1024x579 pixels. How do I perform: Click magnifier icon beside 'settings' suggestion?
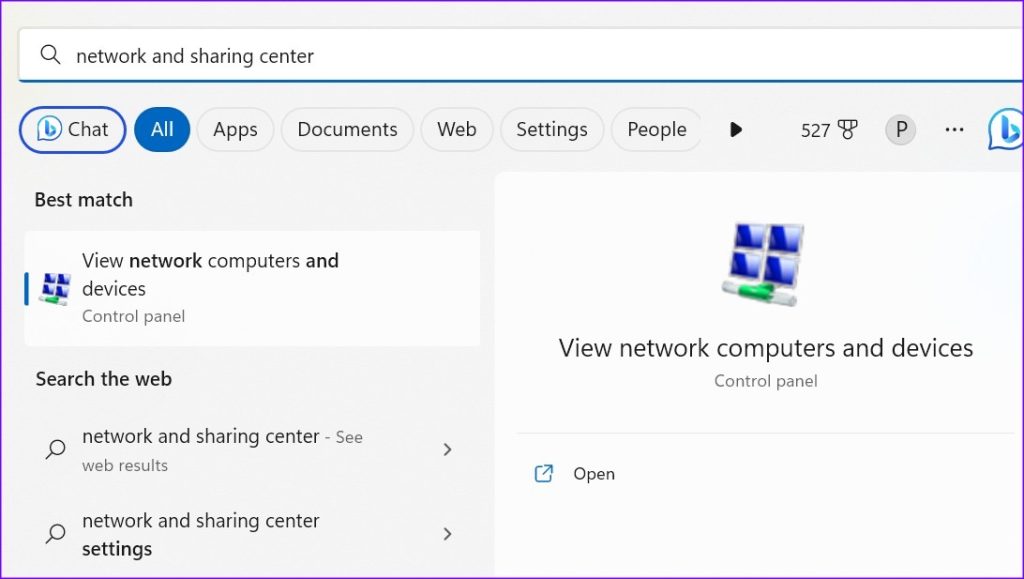pyautogui.click(x=56, y=534)
